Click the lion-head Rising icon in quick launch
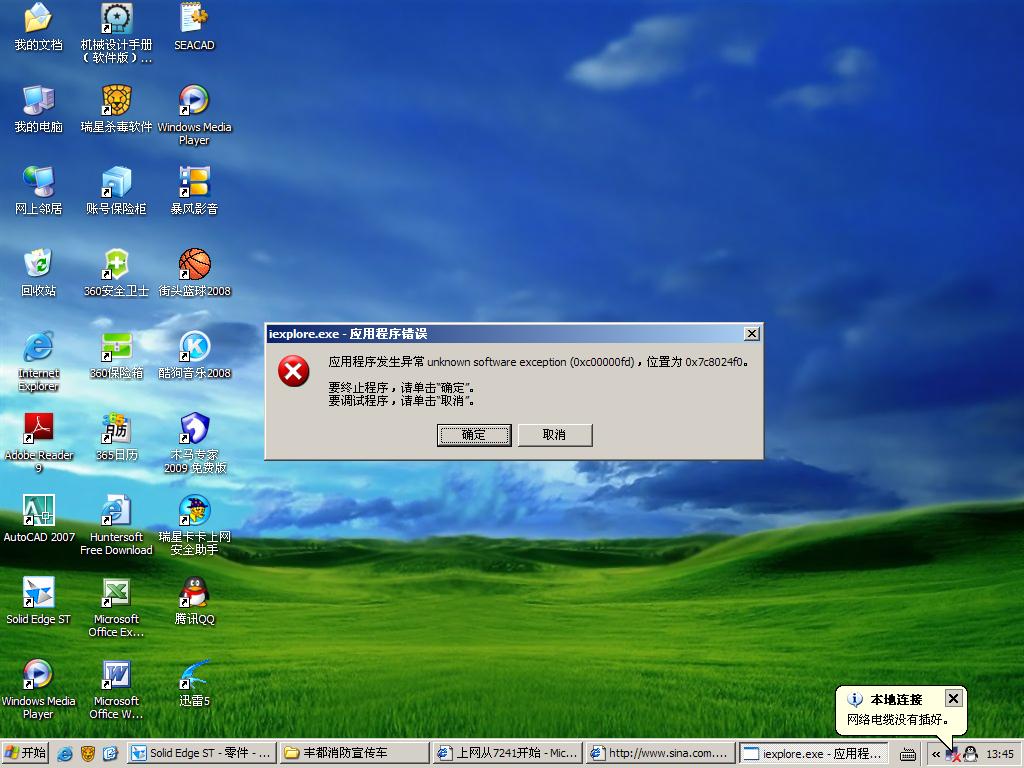The image size is (1024, 768). pos(88,754)
